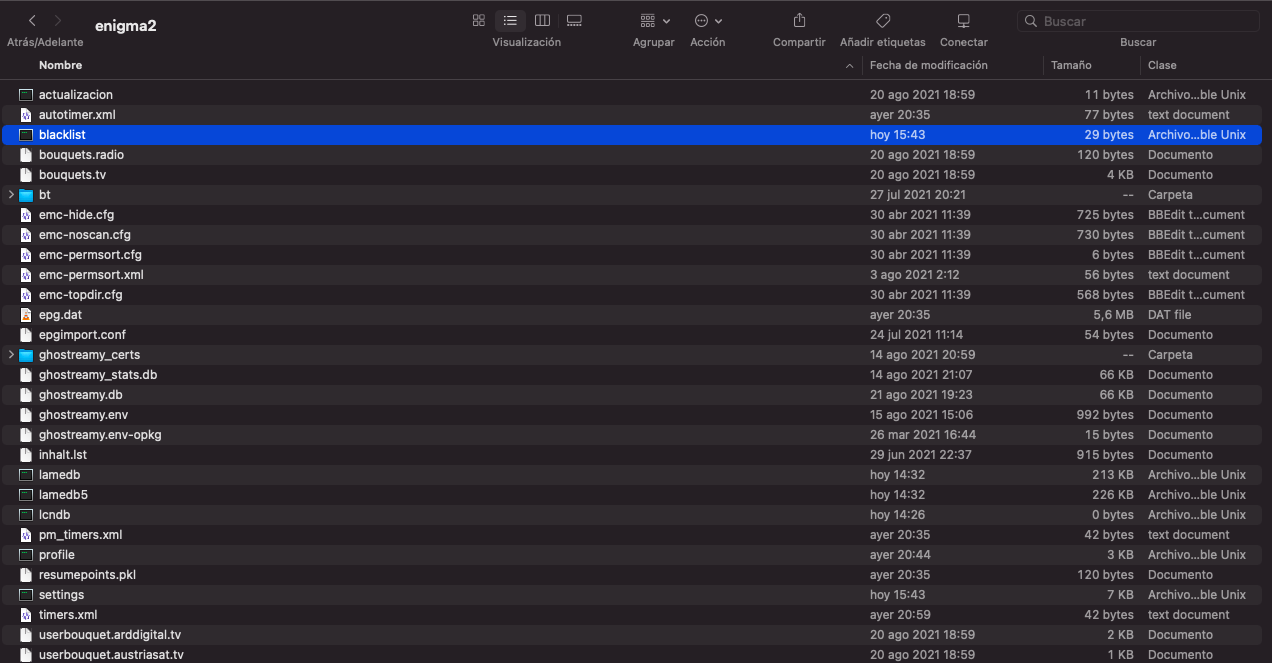Sort by Tamaño column header
The height and width of the screenshot is (663, 1272).
1071,65
